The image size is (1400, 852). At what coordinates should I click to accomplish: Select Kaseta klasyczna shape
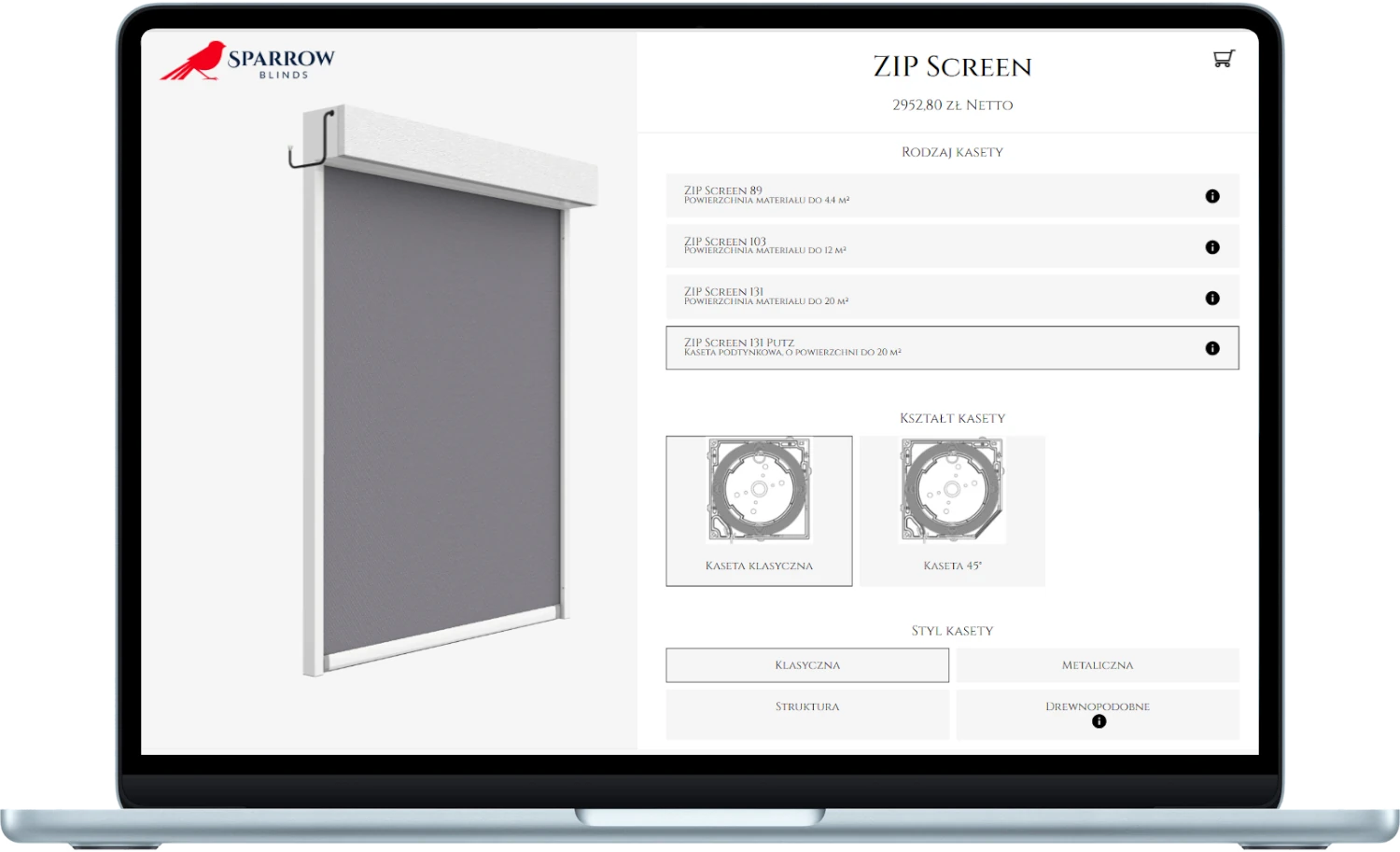coord(759,511)
